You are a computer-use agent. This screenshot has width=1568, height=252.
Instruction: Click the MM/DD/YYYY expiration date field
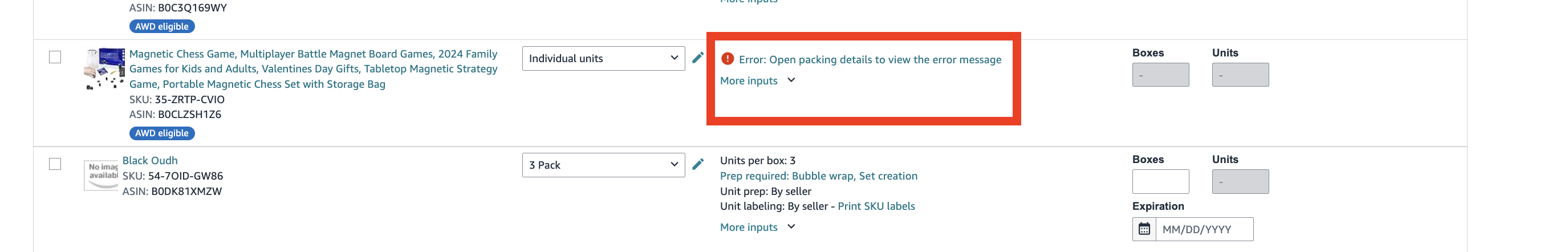[x=1204, y=229]
